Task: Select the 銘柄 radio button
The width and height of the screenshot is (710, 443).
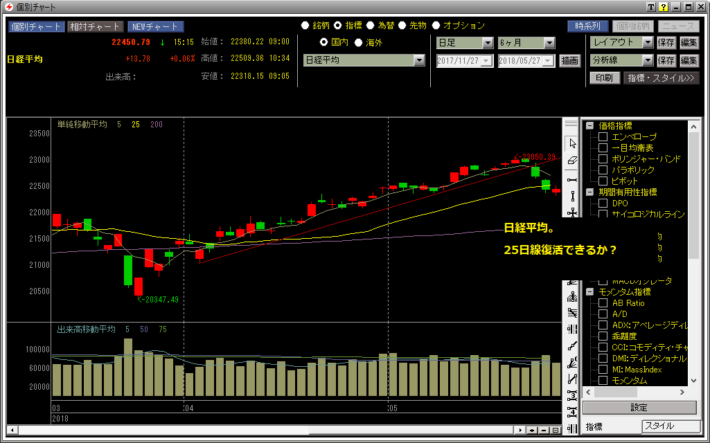Action: point(305,26)
